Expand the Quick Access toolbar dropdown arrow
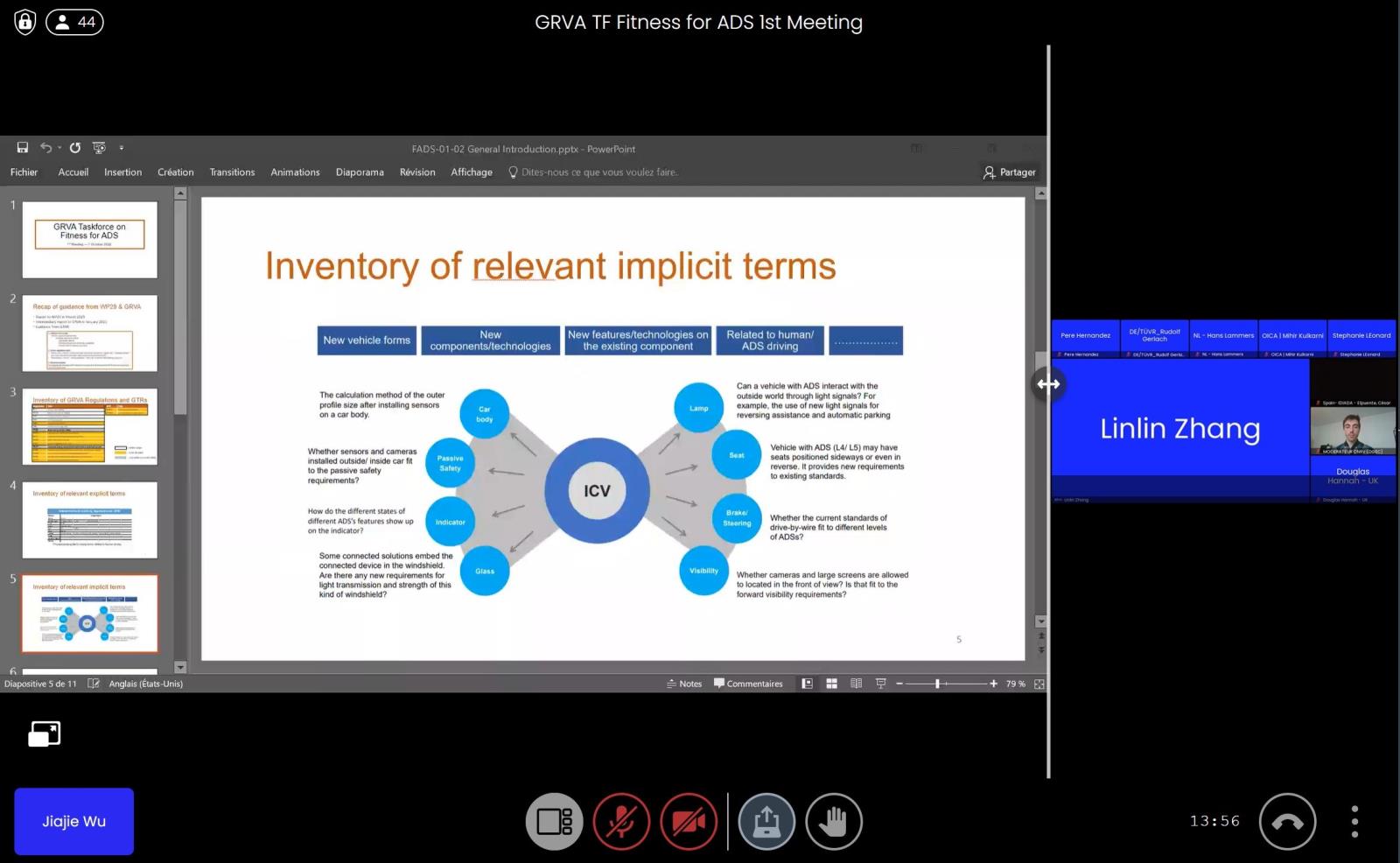The width and height of the screenshot is (1400, 863). [122, 148]
